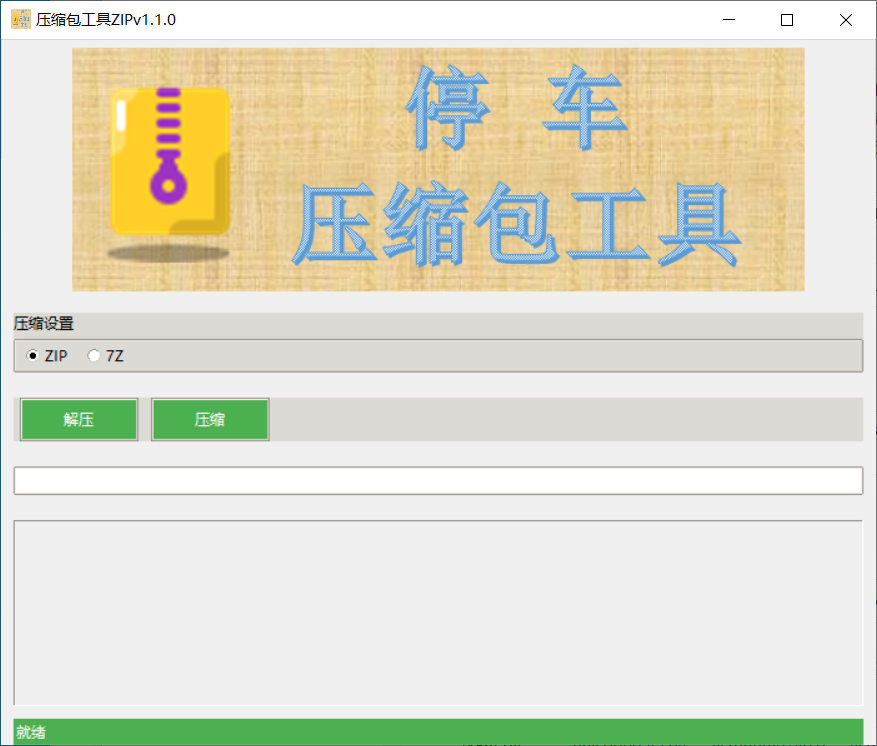Viewport: 877px width, 746px height.
Task: Toggle the ZIP radio option off and pick 7Z
Action: (x=94, y=355)
